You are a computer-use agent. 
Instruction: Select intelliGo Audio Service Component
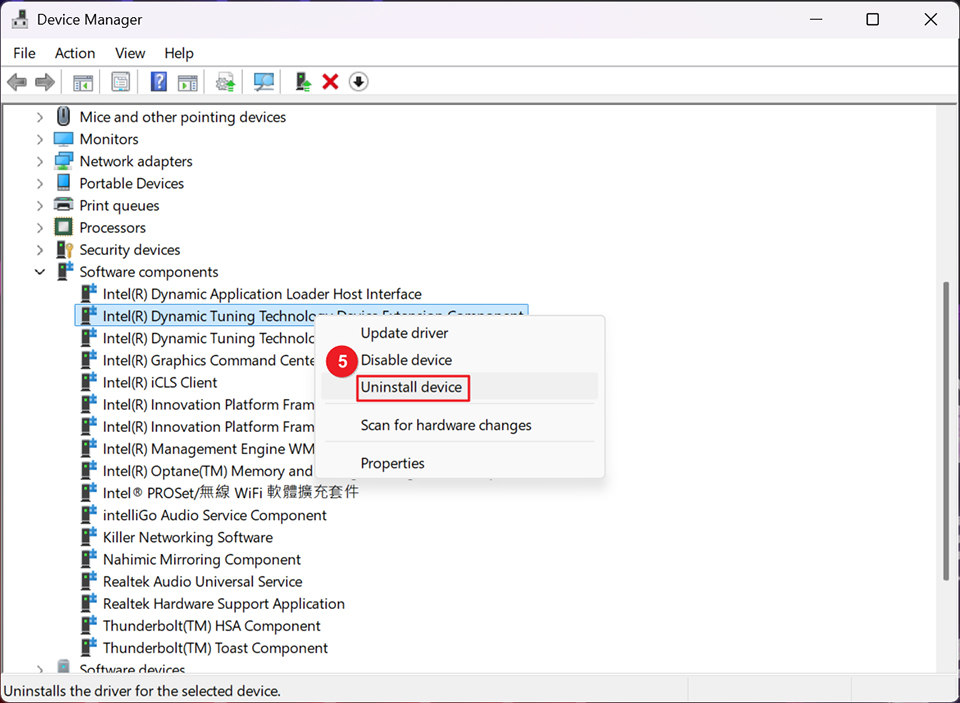(x=214, y=515)
